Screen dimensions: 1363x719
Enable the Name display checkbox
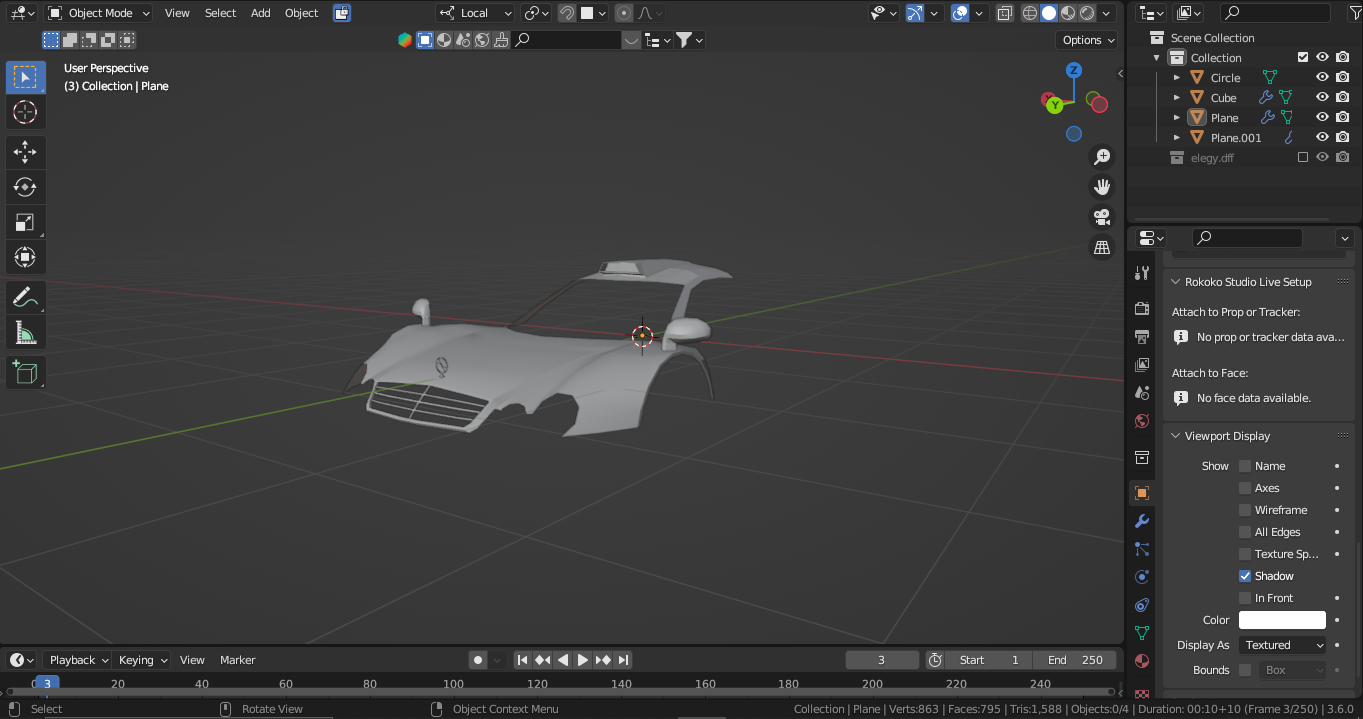(x=1245, y=466)
